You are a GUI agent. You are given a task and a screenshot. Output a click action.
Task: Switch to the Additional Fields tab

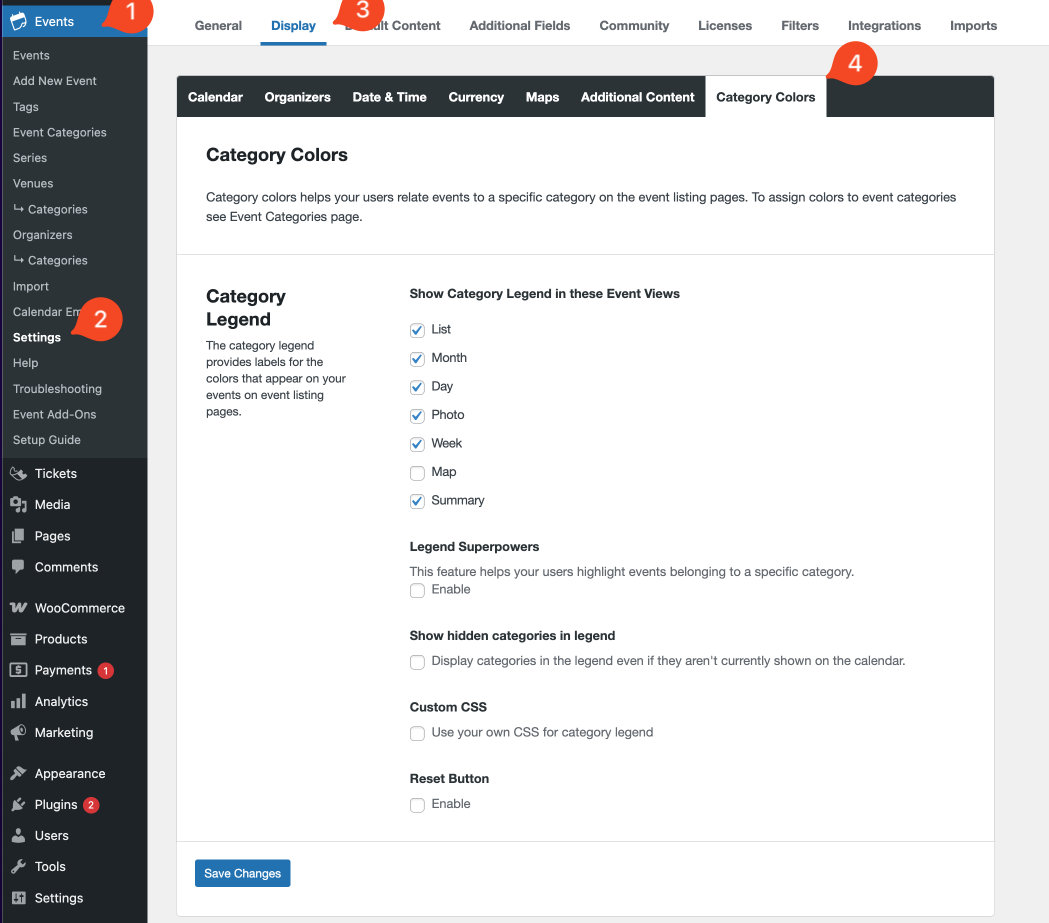[519, 26]
